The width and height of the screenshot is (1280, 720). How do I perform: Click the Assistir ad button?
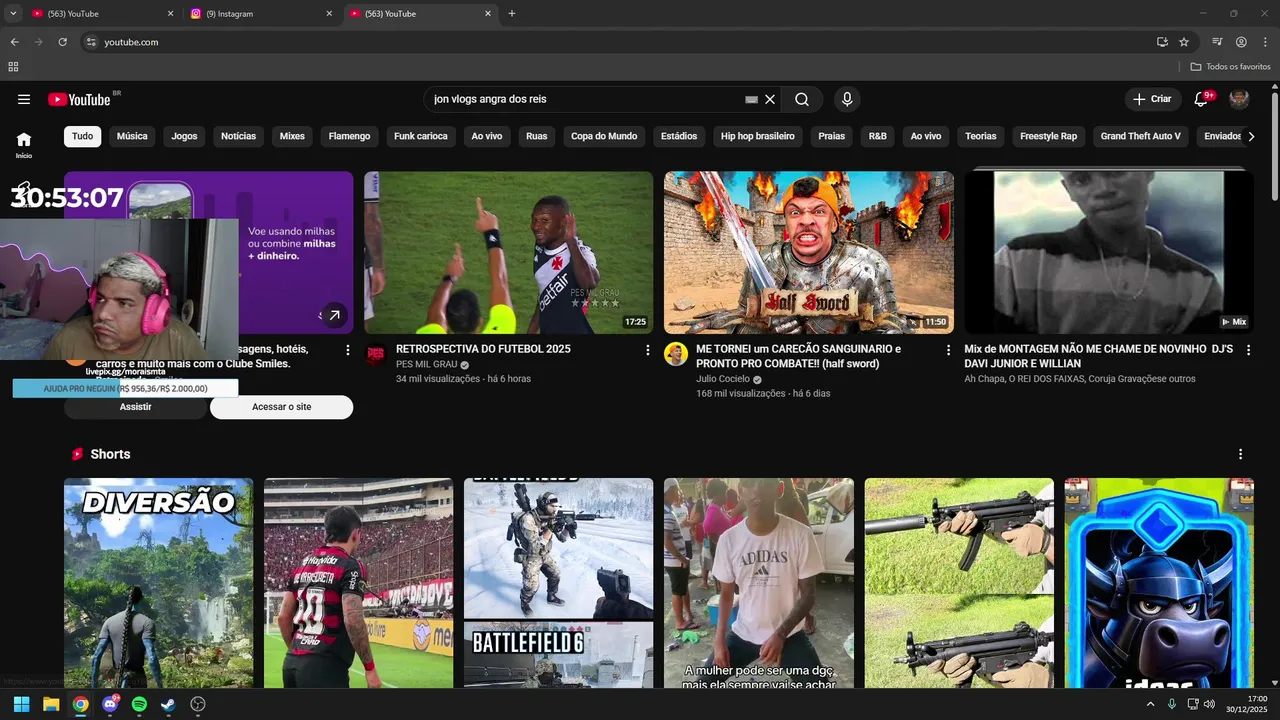pos(136,407)
